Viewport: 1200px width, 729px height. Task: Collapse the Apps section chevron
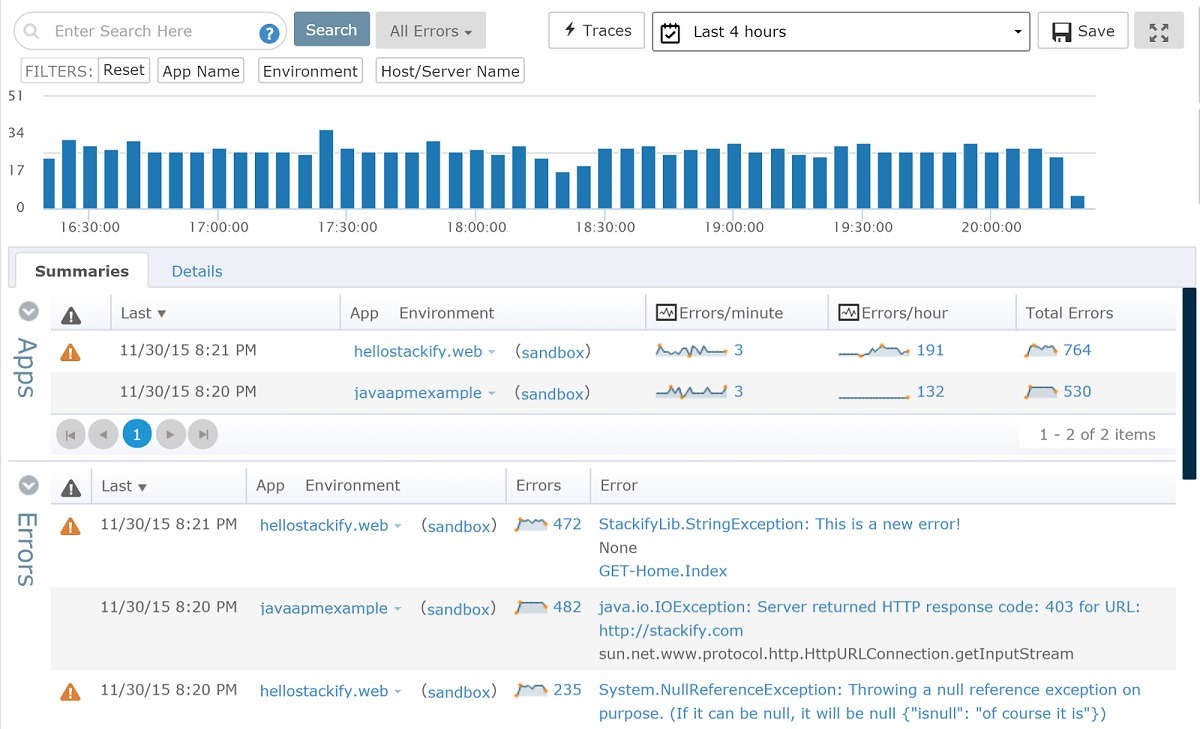tap(29, 312)
